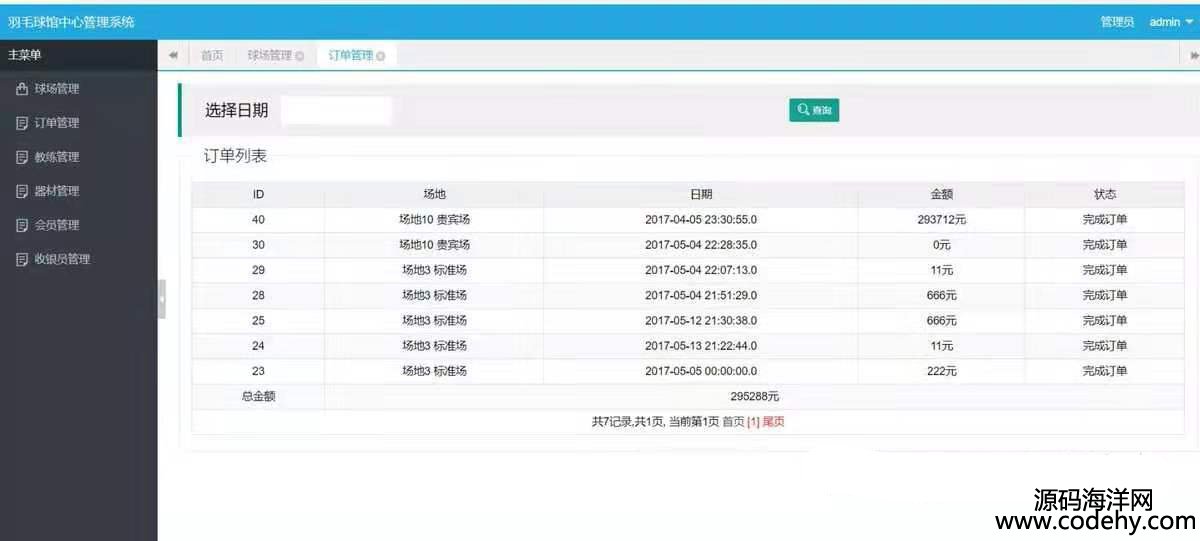The height and width of the screenshot is (541, 1200).
Task: Click the 器材管理 sidebar icon
Action: pyautogui.click(x=22, y=191)
